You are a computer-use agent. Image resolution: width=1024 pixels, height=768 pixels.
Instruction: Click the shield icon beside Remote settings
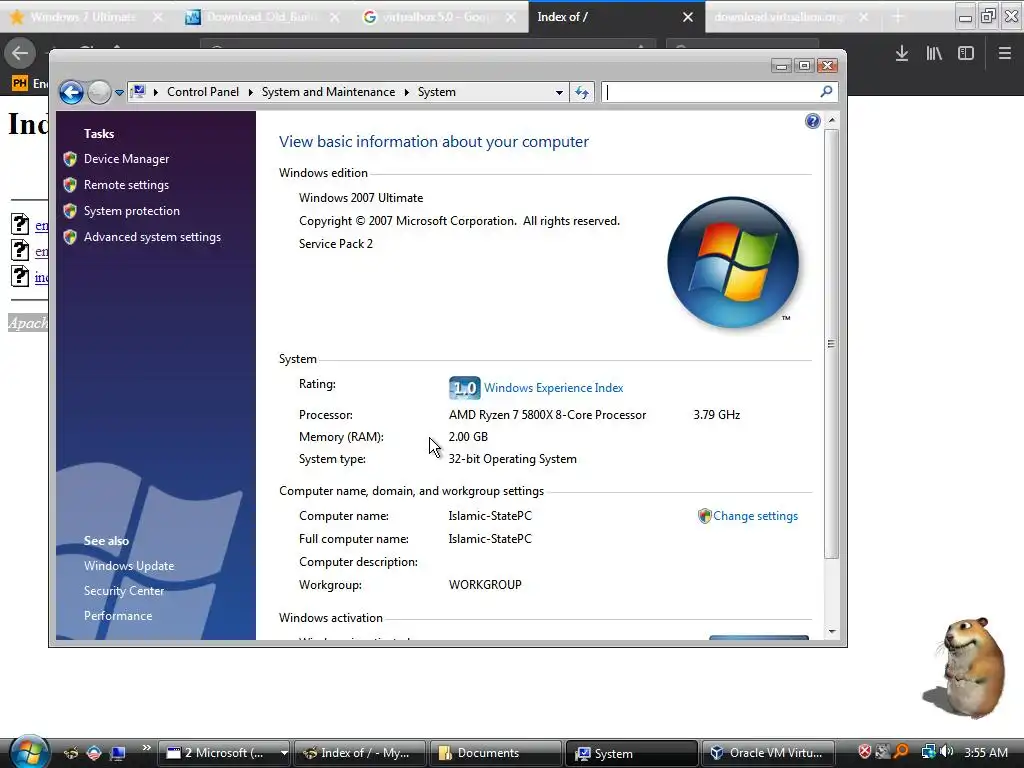pyautogui.click(x=70, y=185)
